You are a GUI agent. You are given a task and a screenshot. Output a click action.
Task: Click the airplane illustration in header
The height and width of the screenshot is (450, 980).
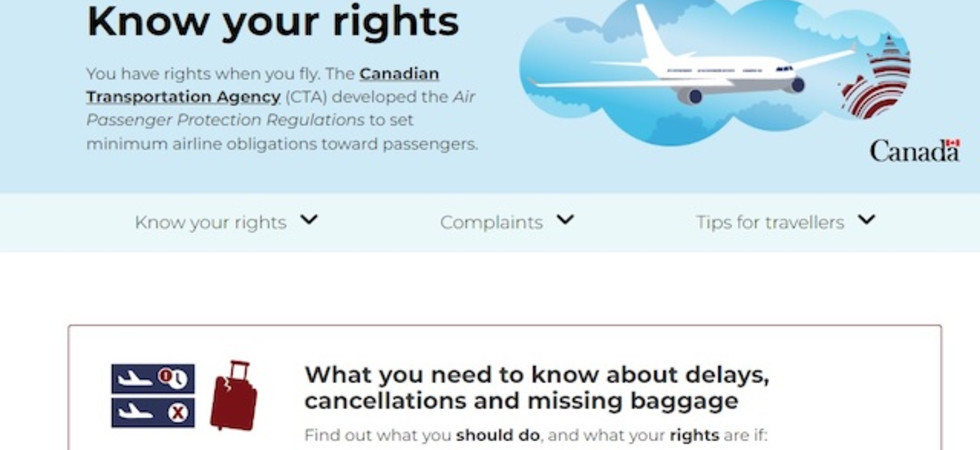tap(692, 61)
